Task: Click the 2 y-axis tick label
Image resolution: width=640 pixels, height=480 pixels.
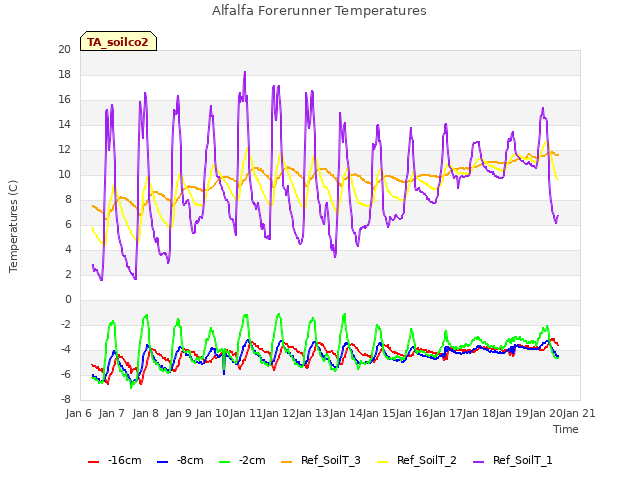Action: [68, 275]
